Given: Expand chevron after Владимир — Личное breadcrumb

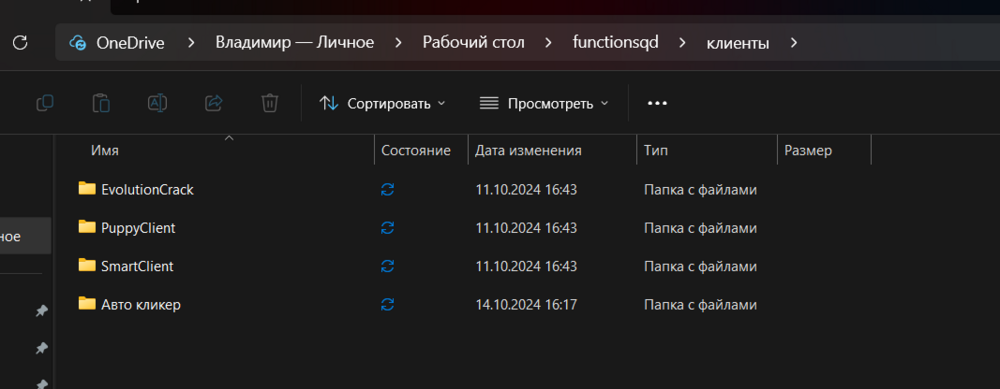Looking at the screenshot, I should tap(399, 43).
